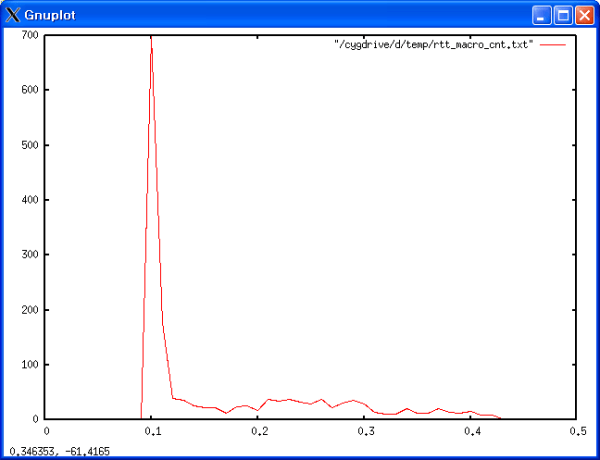600x460 pixels.
Task: Minimize the Gnuplot window
Action: 541,15
